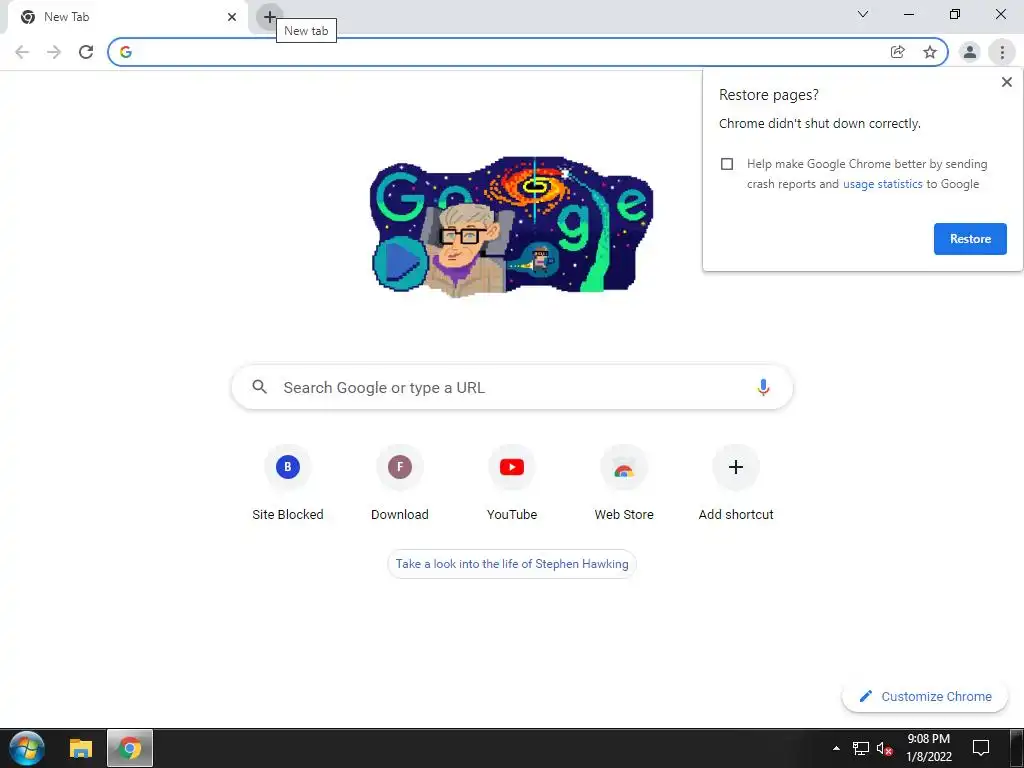Open the usage statistics link
The image size is (1024, 768).
click(x=882, y=184)
